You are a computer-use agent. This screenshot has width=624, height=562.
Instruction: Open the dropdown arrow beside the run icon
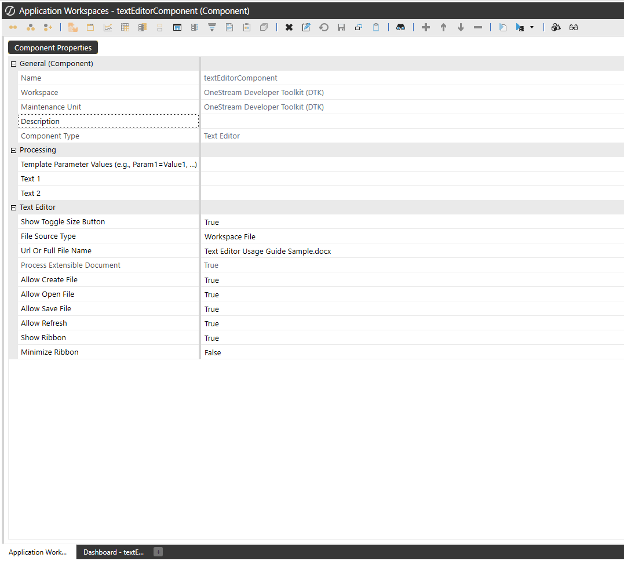[532, 27]
